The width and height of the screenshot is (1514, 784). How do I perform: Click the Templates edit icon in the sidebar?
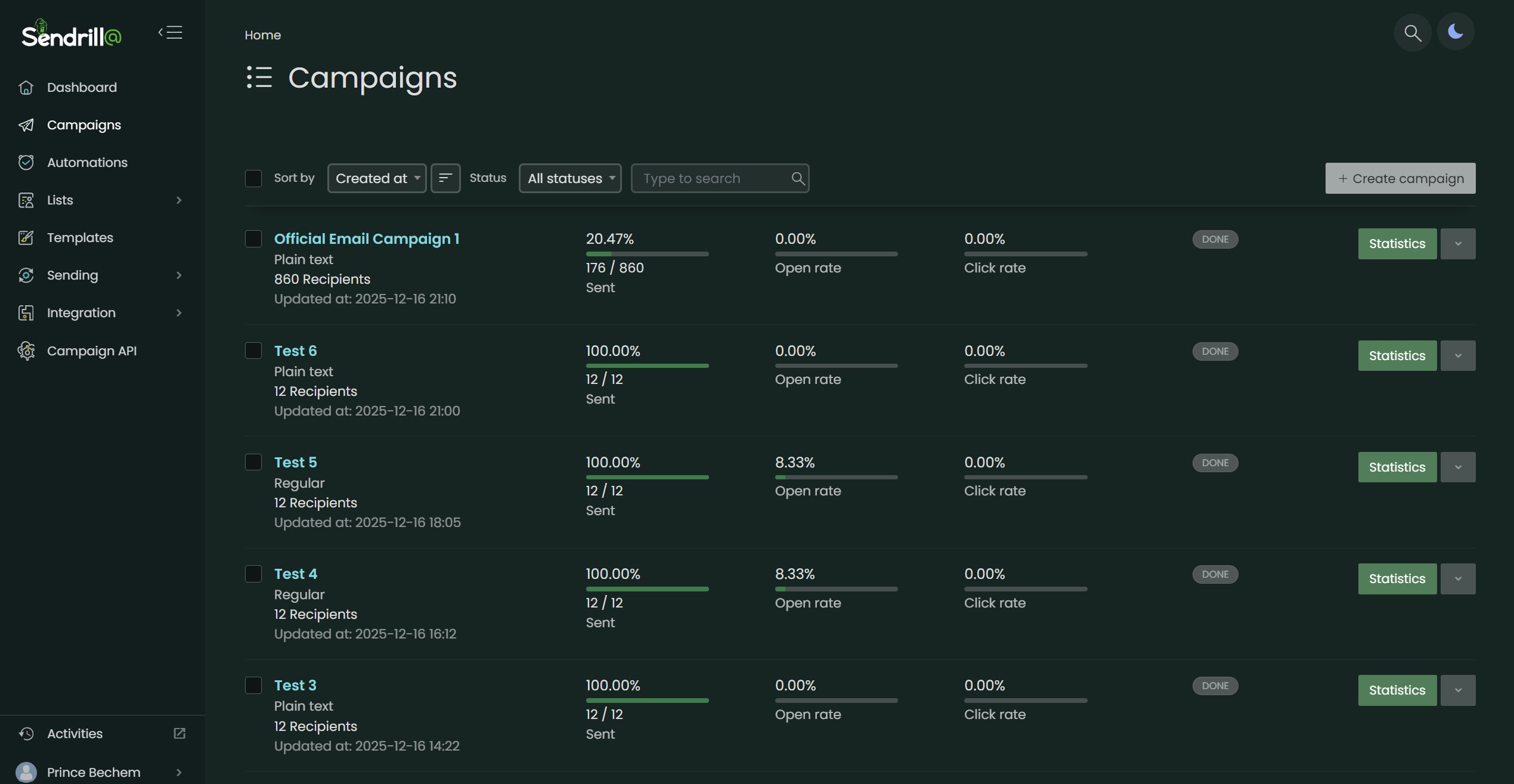click(x=26, y=238)
